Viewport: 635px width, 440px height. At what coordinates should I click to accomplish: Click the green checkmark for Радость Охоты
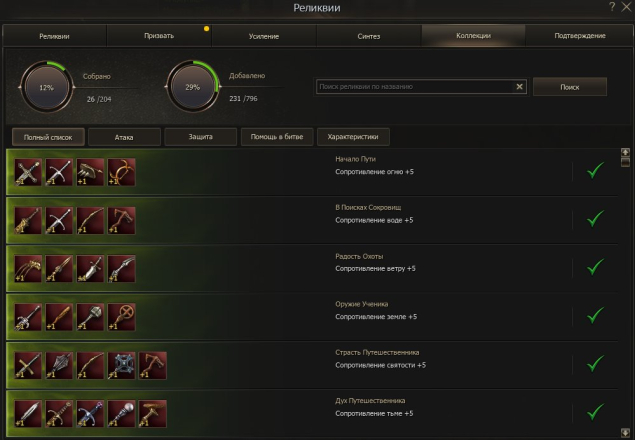pos(595,267)
